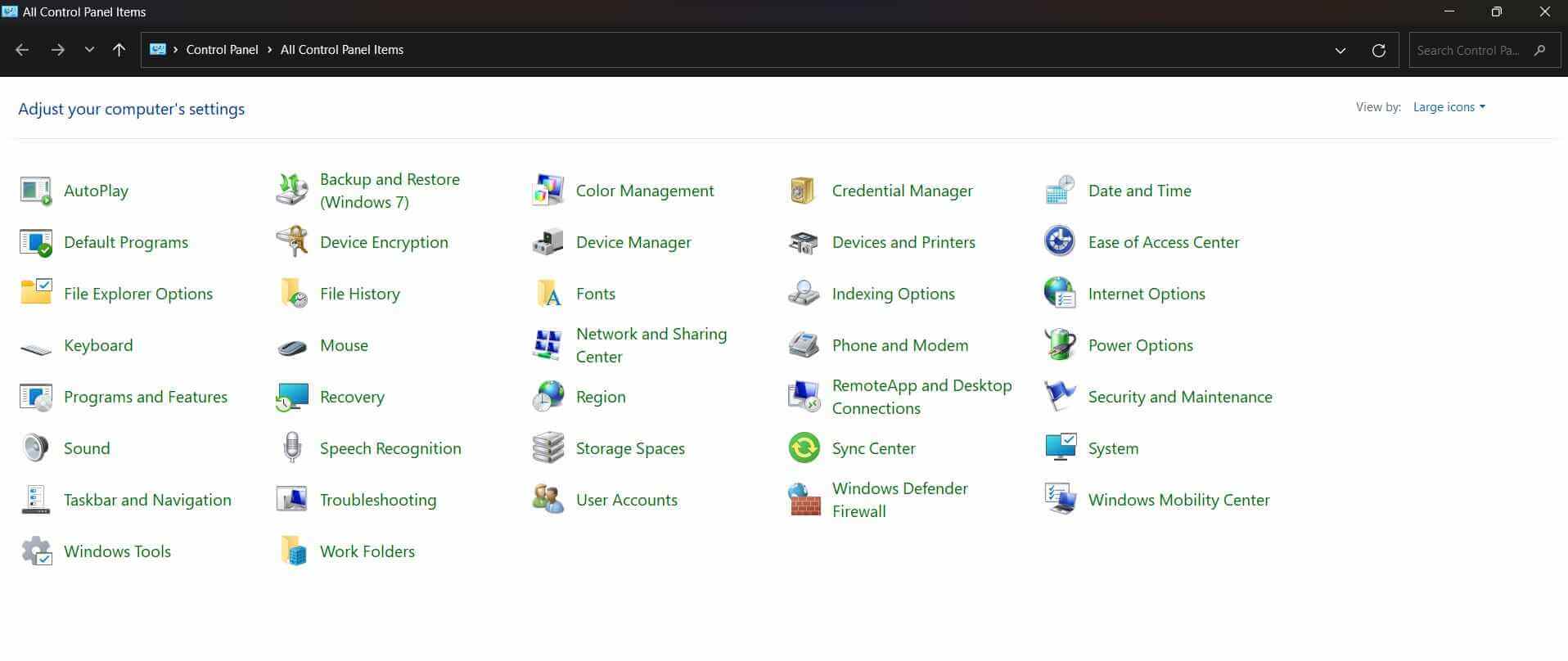Open the Credential Manager safe icon
Image resolution: width=1568 pixels, height=661 pixels.
pyautogui.click(x=802, y=191)
